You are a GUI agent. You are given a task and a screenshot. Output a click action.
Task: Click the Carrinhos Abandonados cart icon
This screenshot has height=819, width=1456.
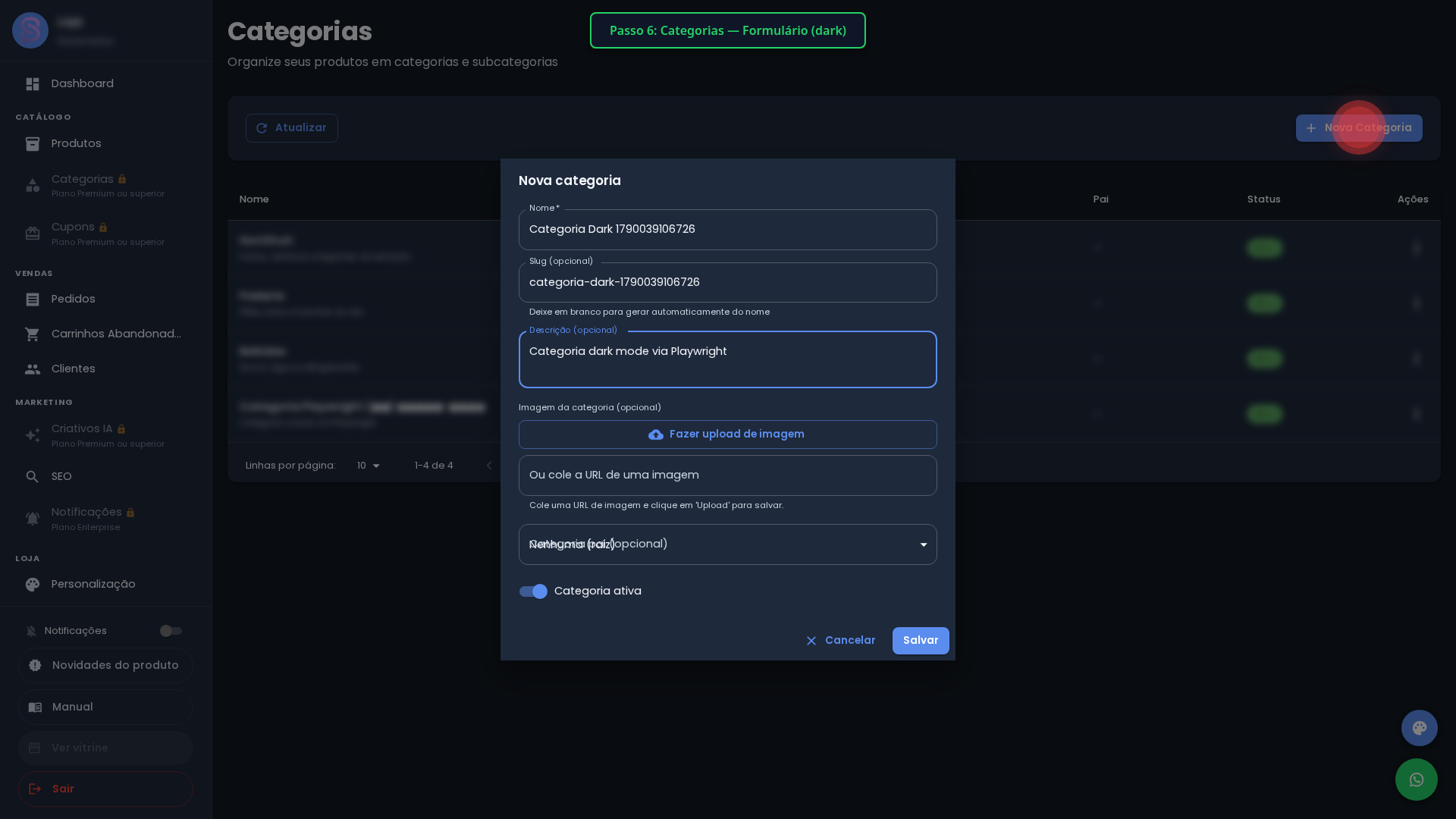[33, 334]
